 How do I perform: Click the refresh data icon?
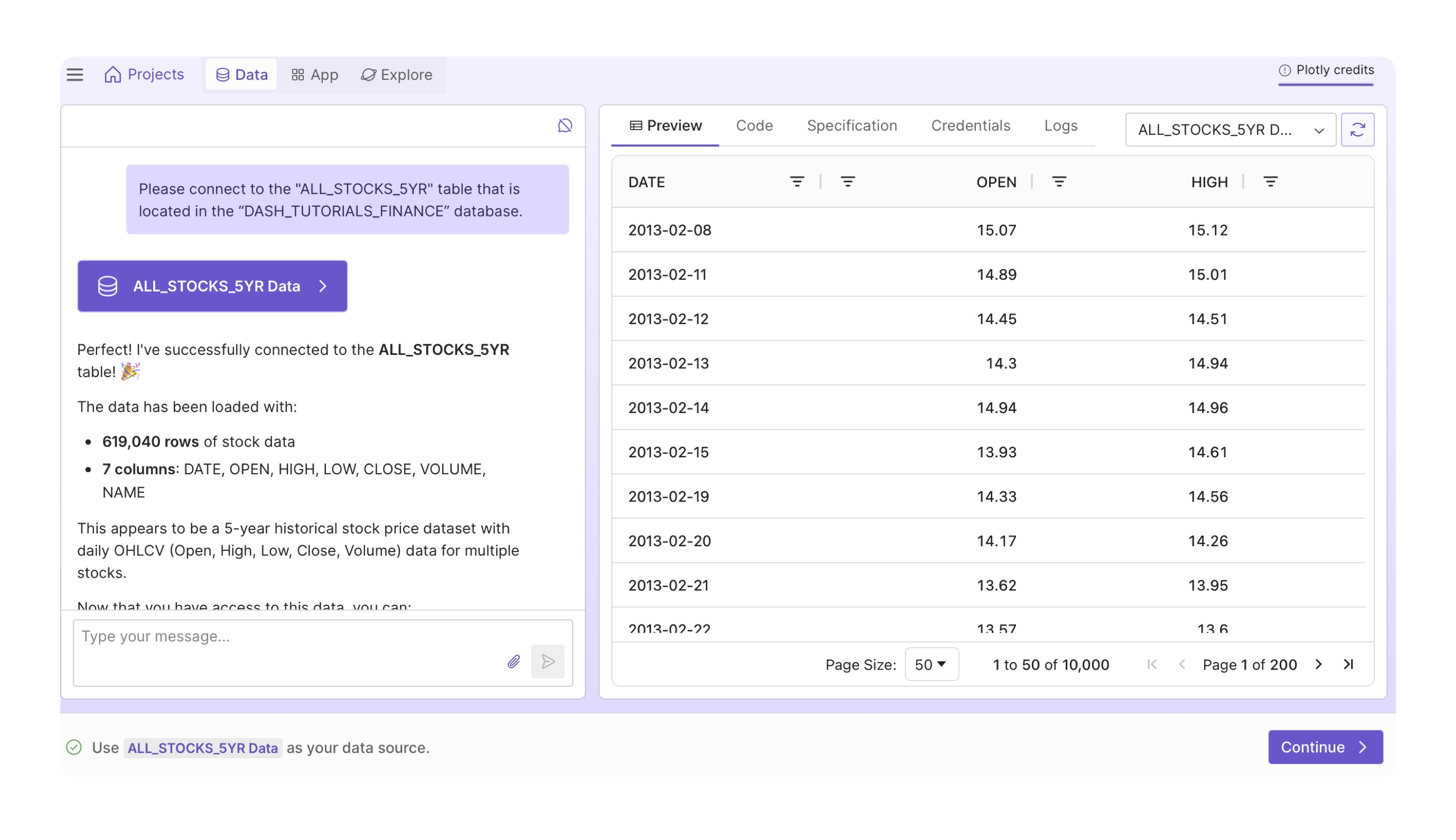1357,129
